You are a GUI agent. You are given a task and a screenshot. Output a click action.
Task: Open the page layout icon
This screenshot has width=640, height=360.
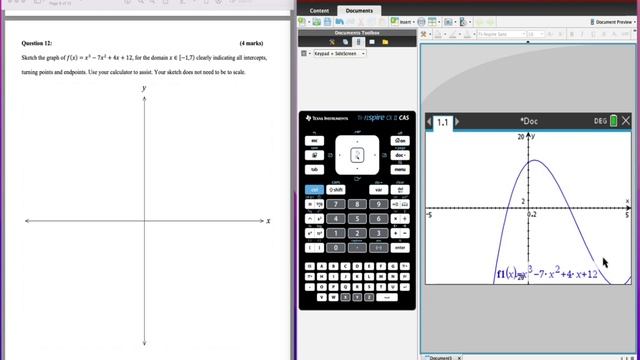point(432,22)
